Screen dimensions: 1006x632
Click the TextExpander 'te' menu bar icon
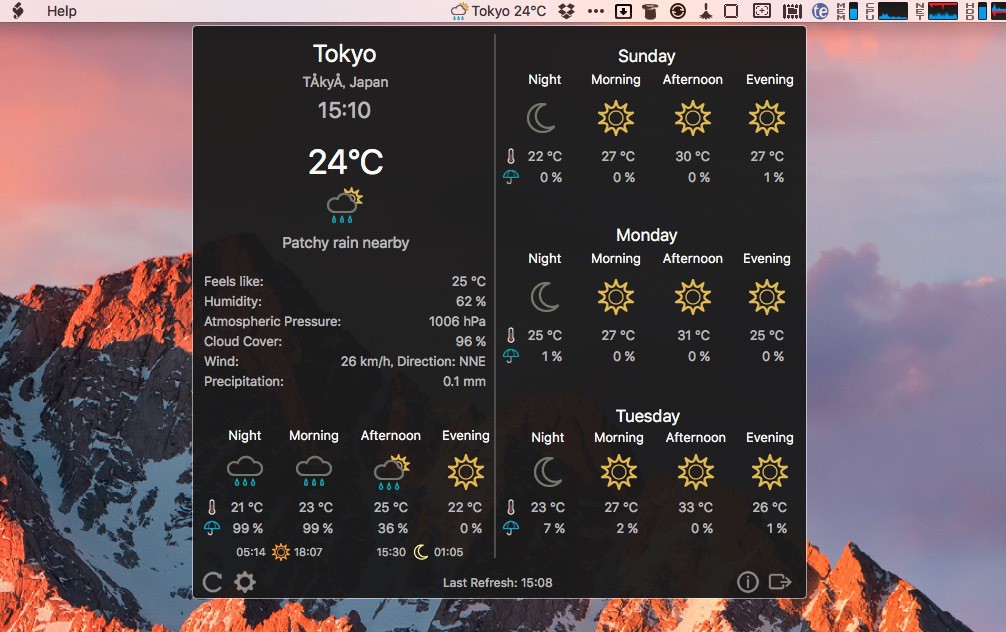click(820, 11)
